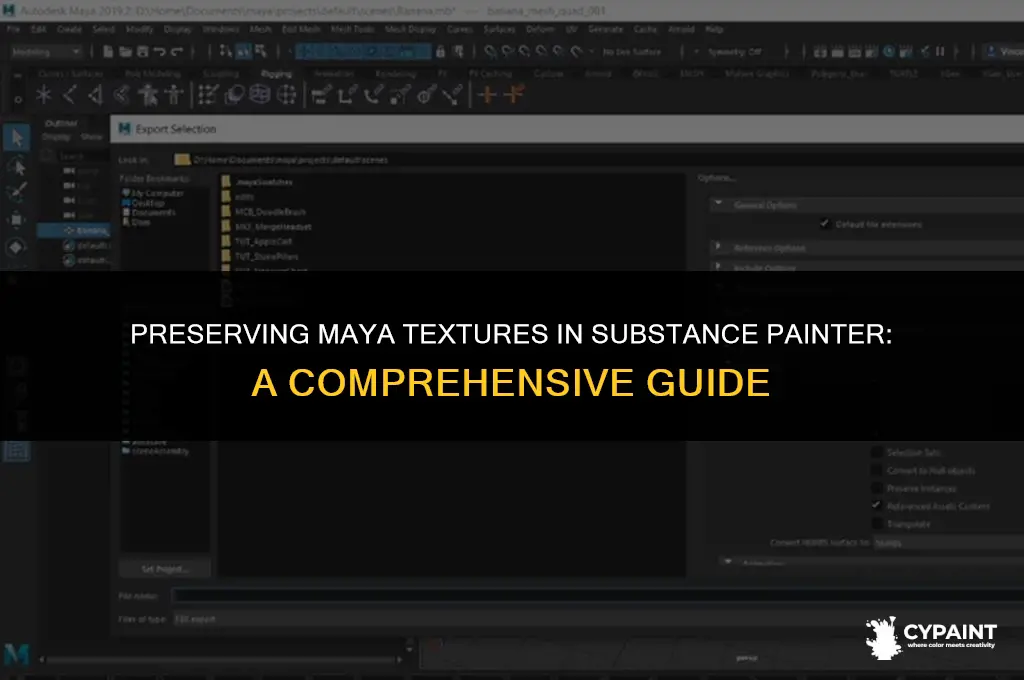
Task: Open the Windows menu
Action: [221, 29]
